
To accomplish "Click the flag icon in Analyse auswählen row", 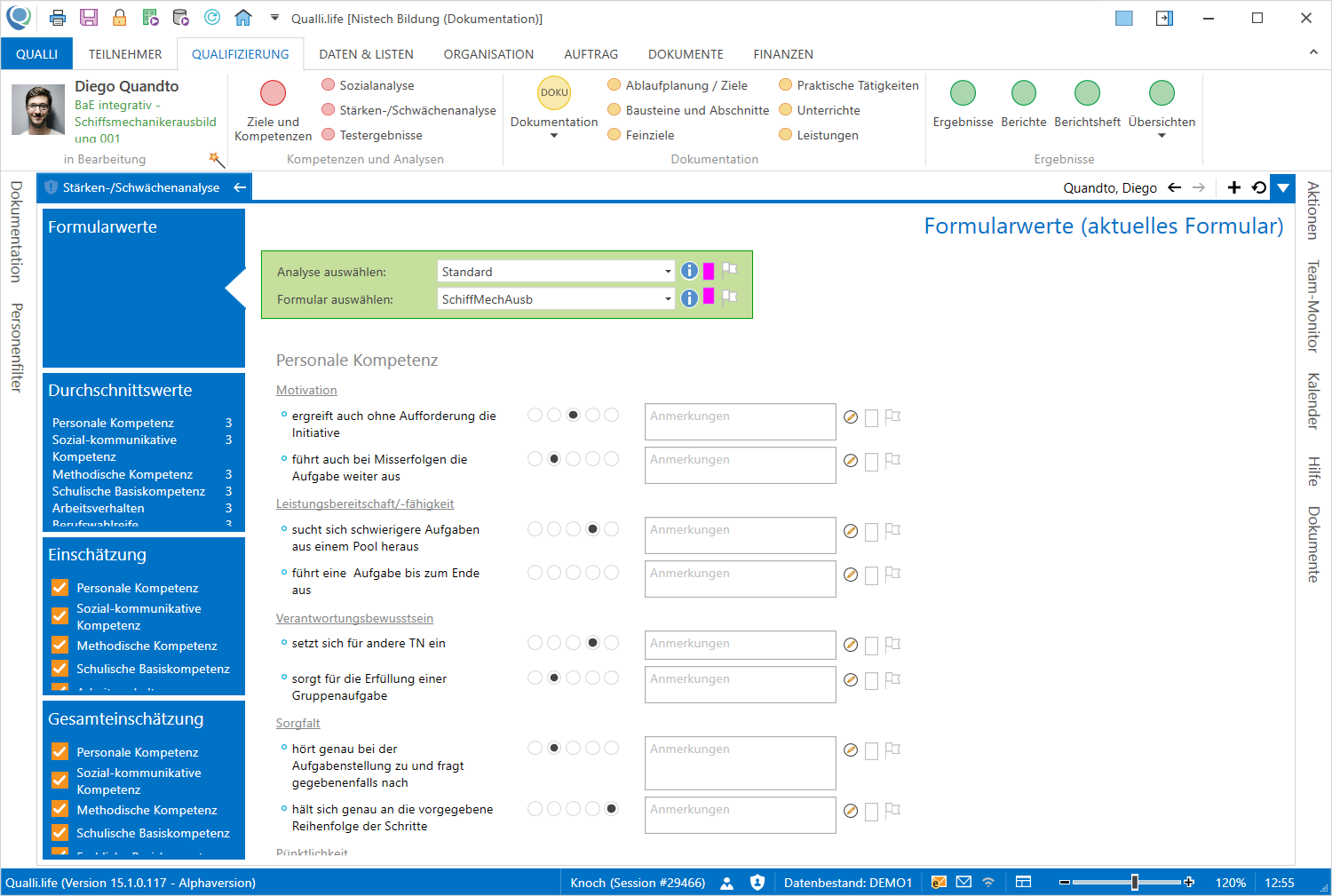I will (x=729, y=270).
